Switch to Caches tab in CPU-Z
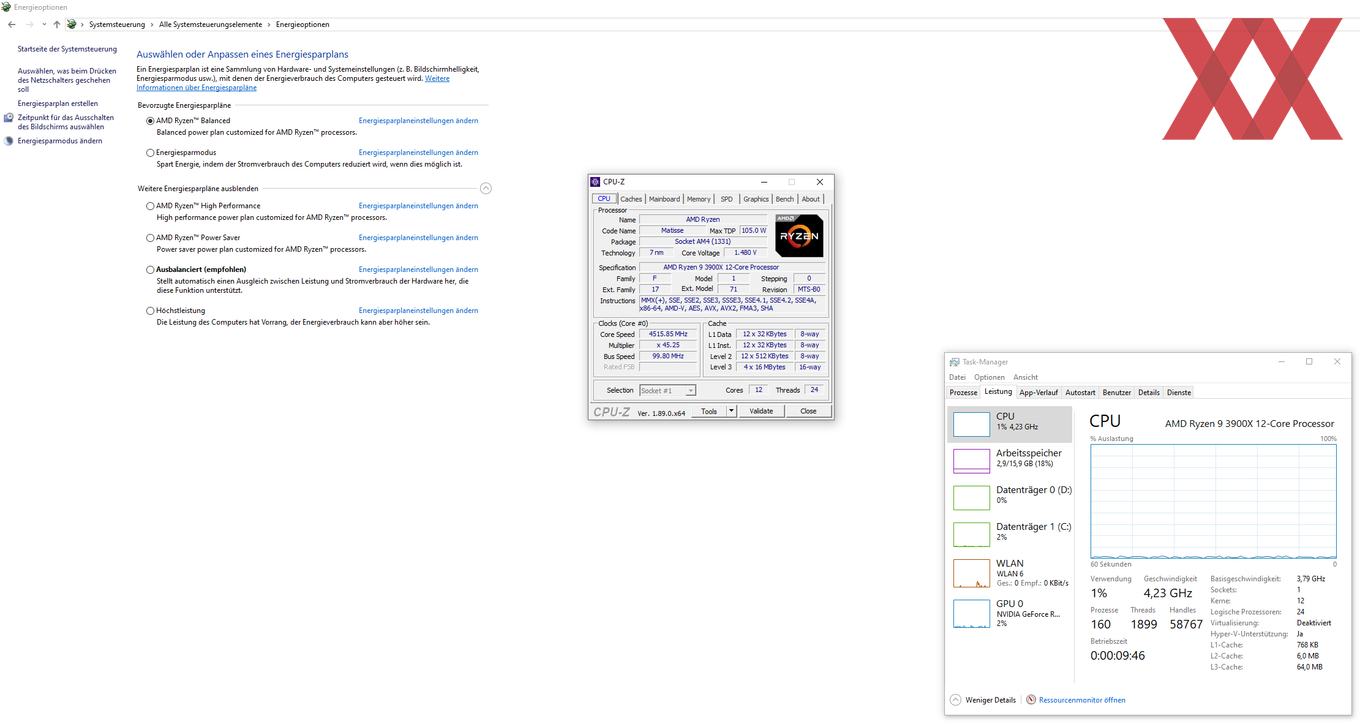The image size is (1360, 724). 631,199
